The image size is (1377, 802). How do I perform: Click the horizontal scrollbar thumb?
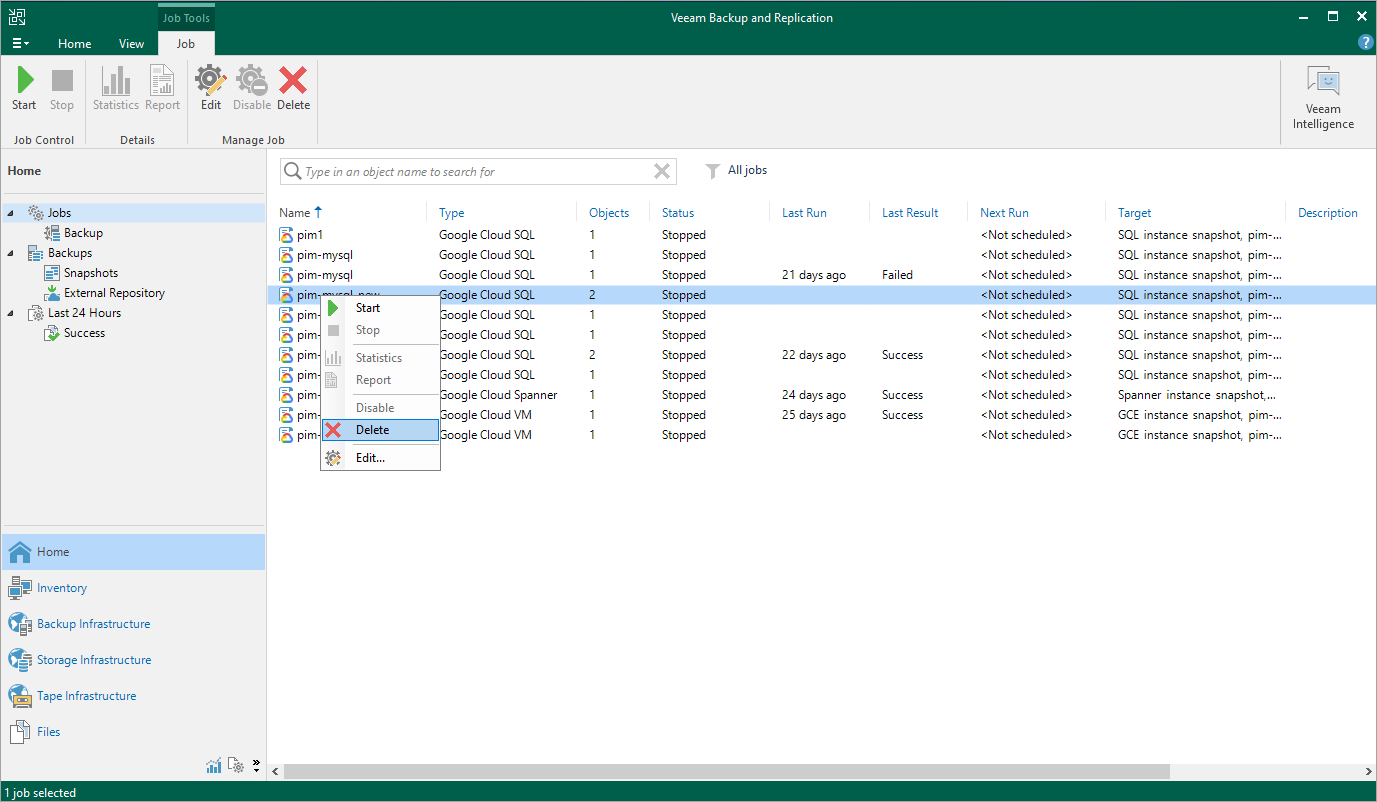point(727,772)
